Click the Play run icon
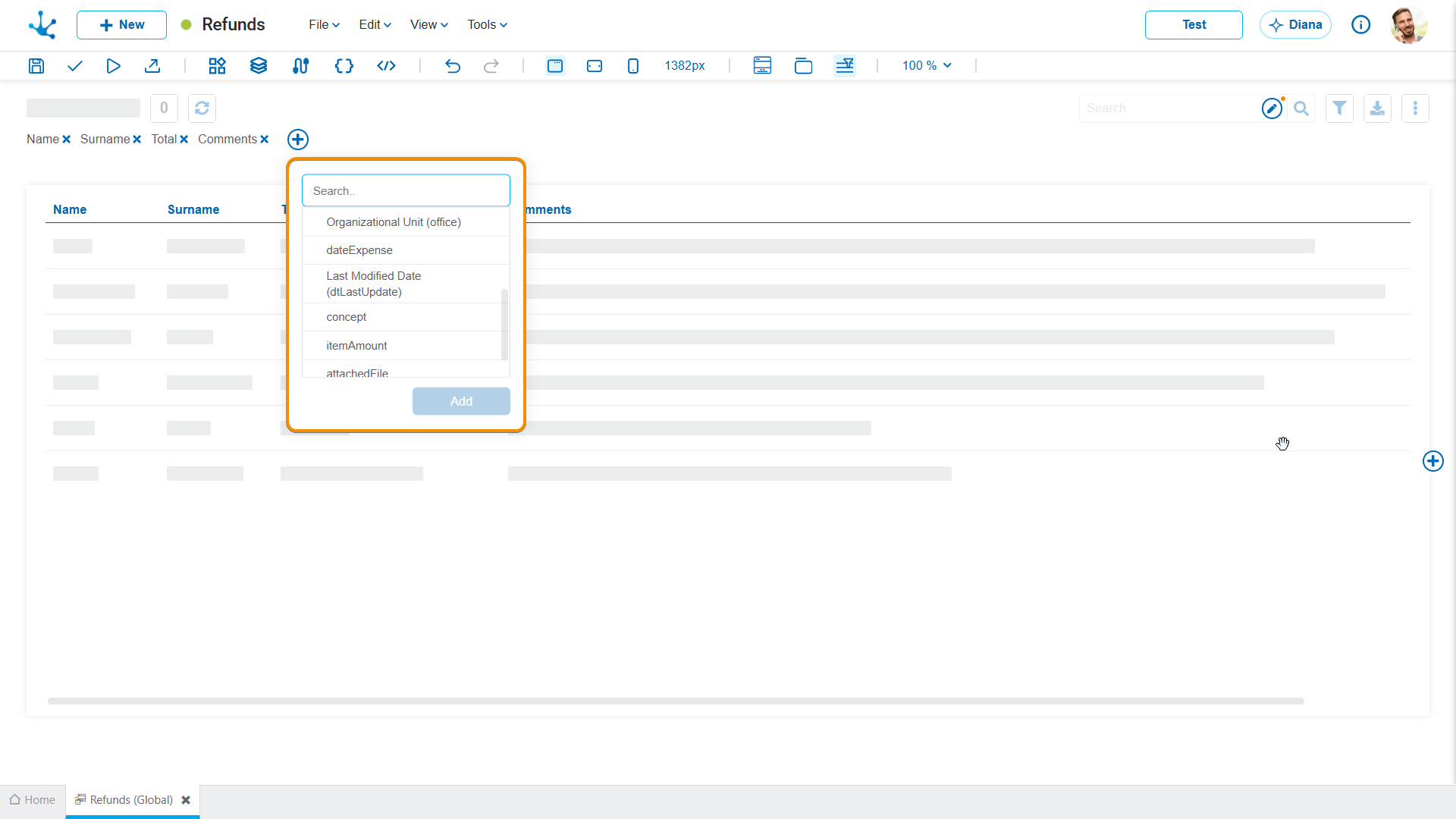Viewport: 1456px width, 819px height. point(113,66)
